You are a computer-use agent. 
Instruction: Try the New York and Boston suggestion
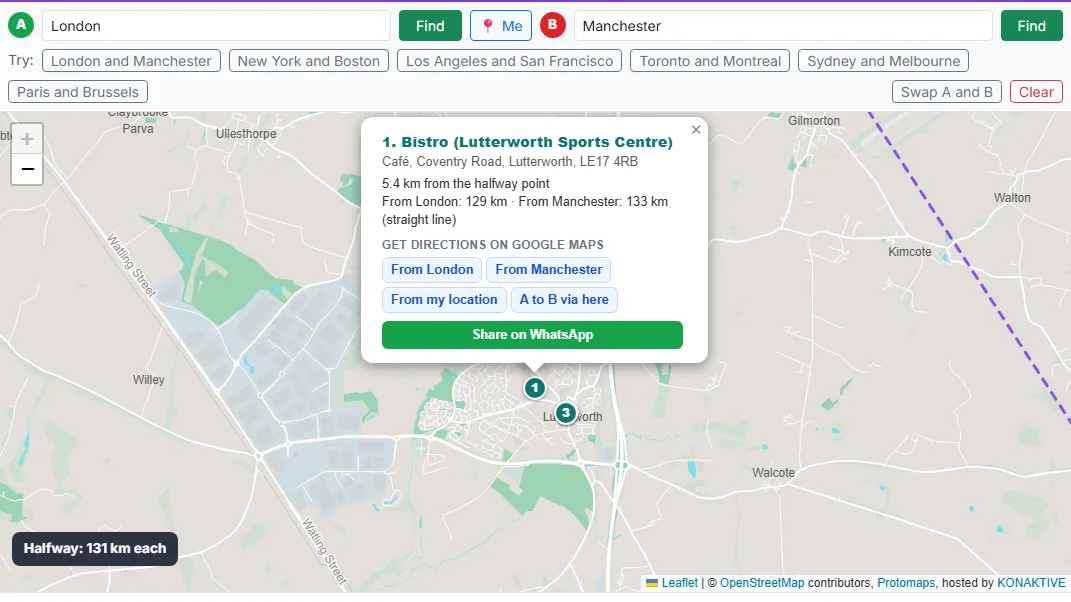309,61
